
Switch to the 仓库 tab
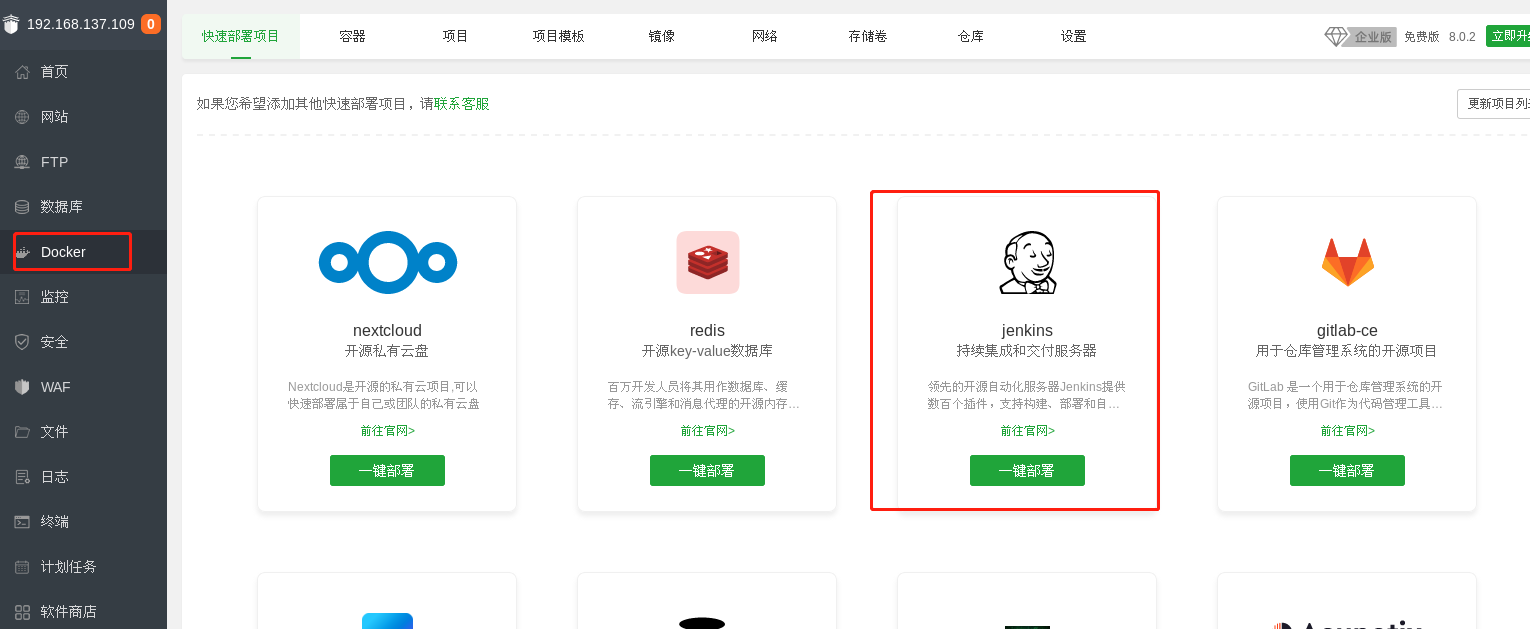pos(971,36)
